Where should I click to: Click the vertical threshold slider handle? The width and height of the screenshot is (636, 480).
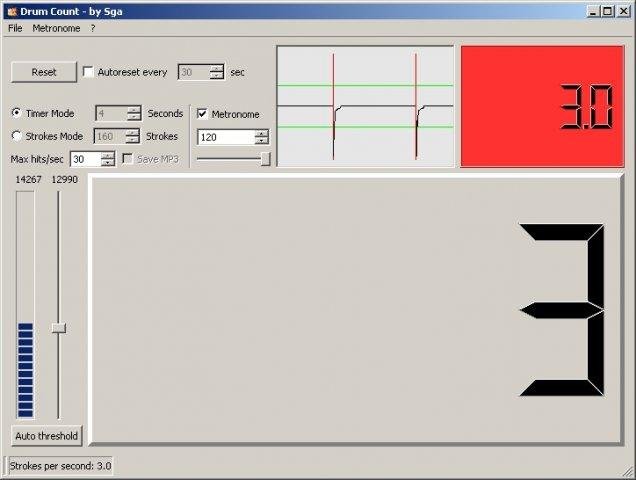(x=59, y=327)
